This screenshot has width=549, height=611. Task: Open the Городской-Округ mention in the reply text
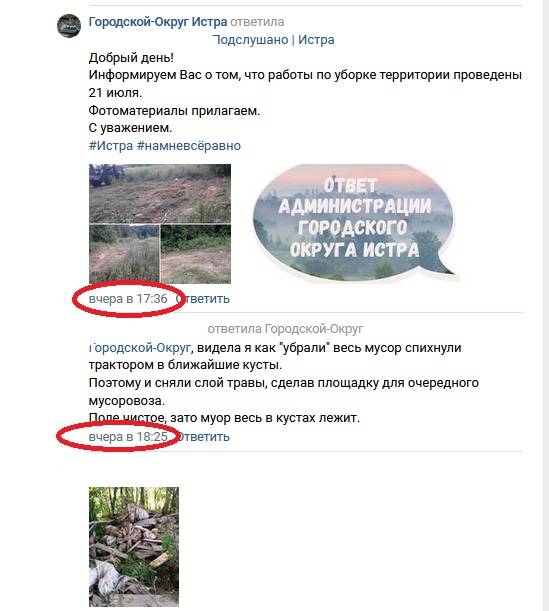140,348
